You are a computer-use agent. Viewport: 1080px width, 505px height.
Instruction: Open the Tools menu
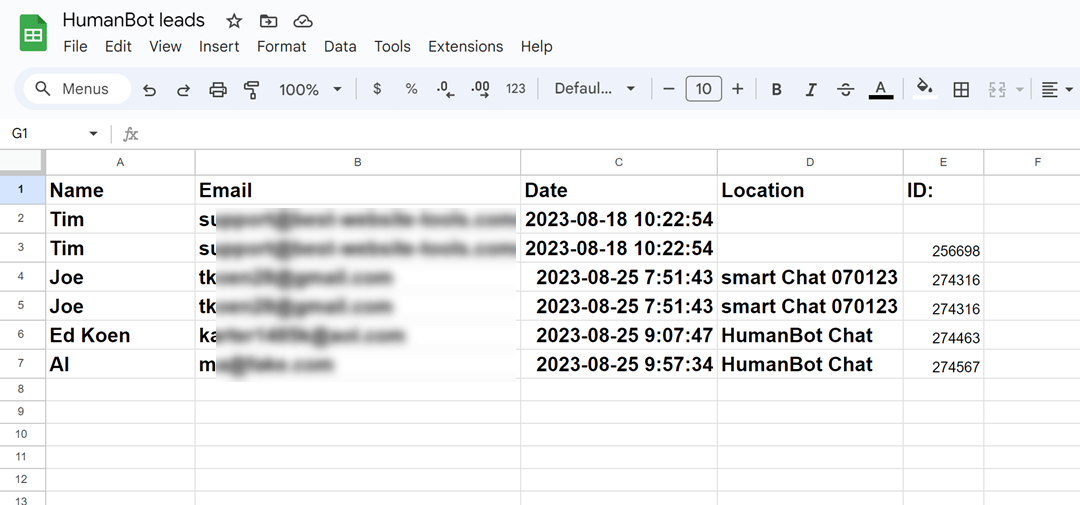tap(393, 46)
